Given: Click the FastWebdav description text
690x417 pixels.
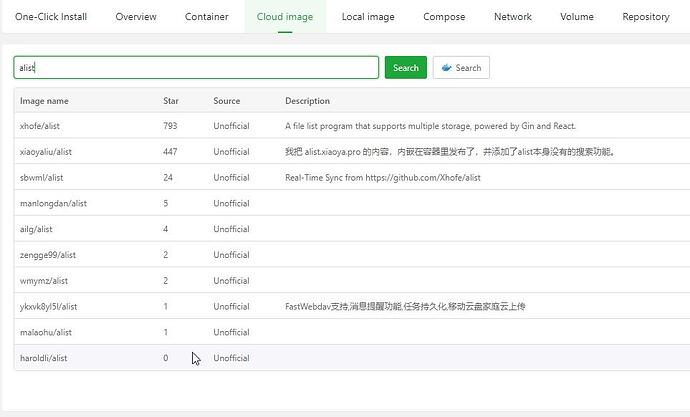Looking at the screenshot, I should 405,307.
